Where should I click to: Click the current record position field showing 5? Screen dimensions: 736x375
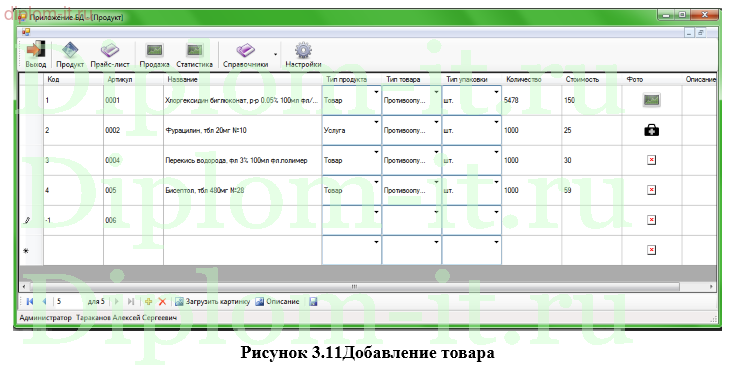pos(69,302)
